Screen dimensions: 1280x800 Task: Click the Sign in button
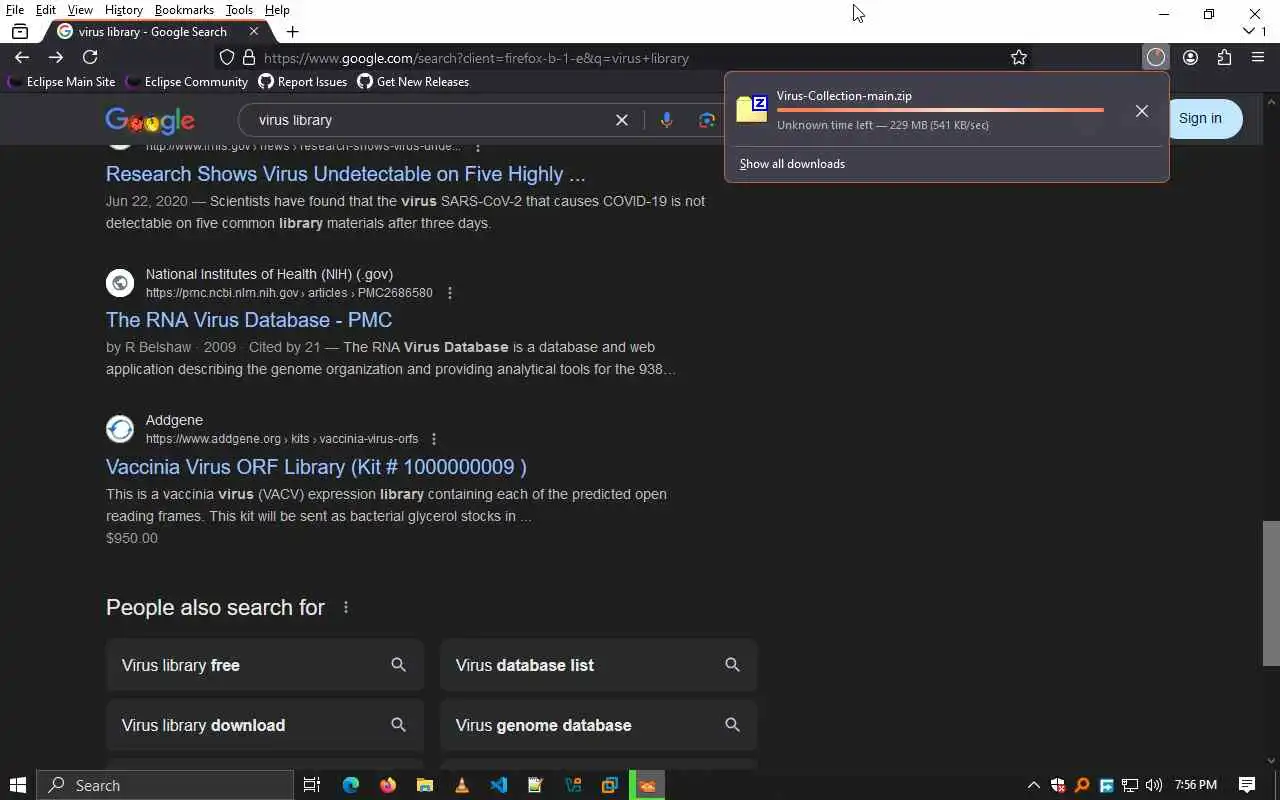[1200, 118]
